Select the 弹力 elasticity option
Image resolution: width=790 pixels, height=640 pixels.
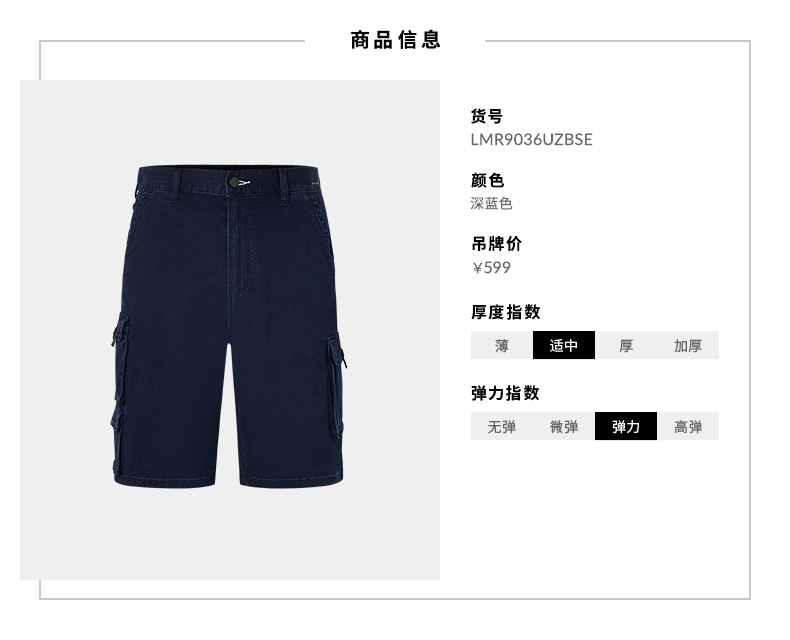click(626, 426)
